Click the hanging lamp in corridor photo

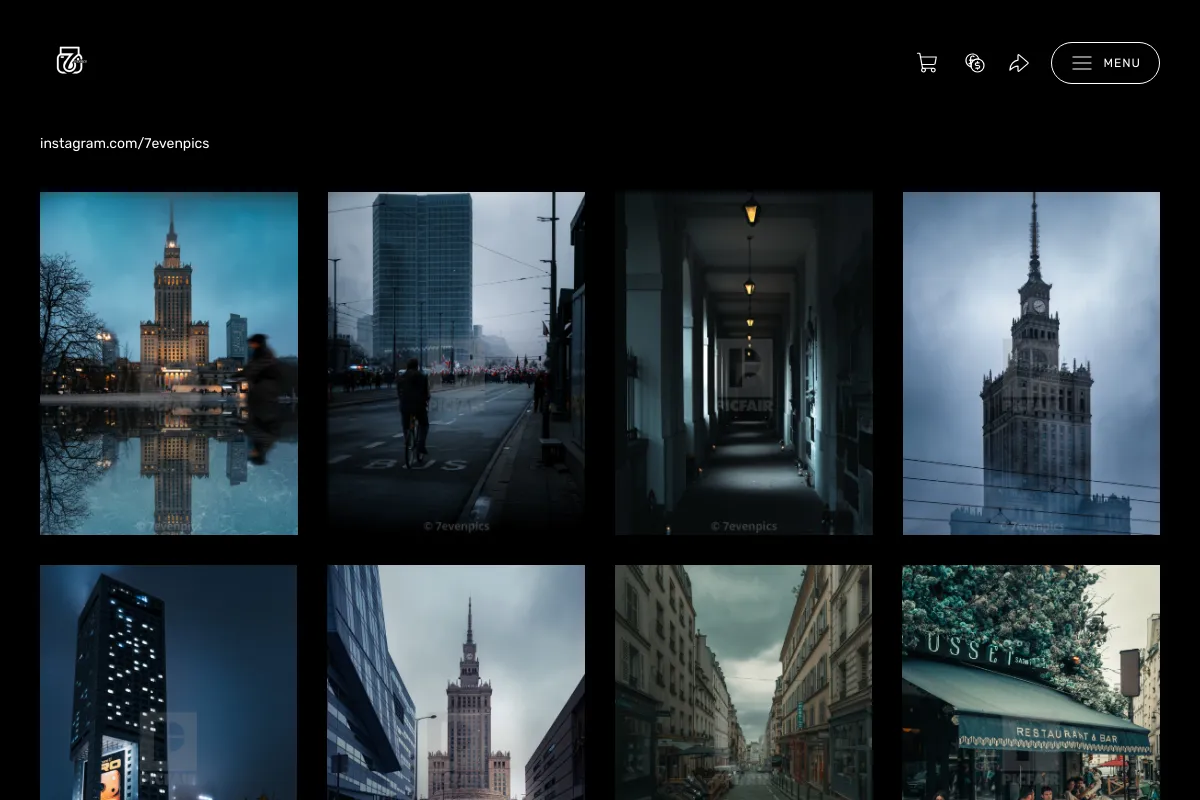[752, 211]
